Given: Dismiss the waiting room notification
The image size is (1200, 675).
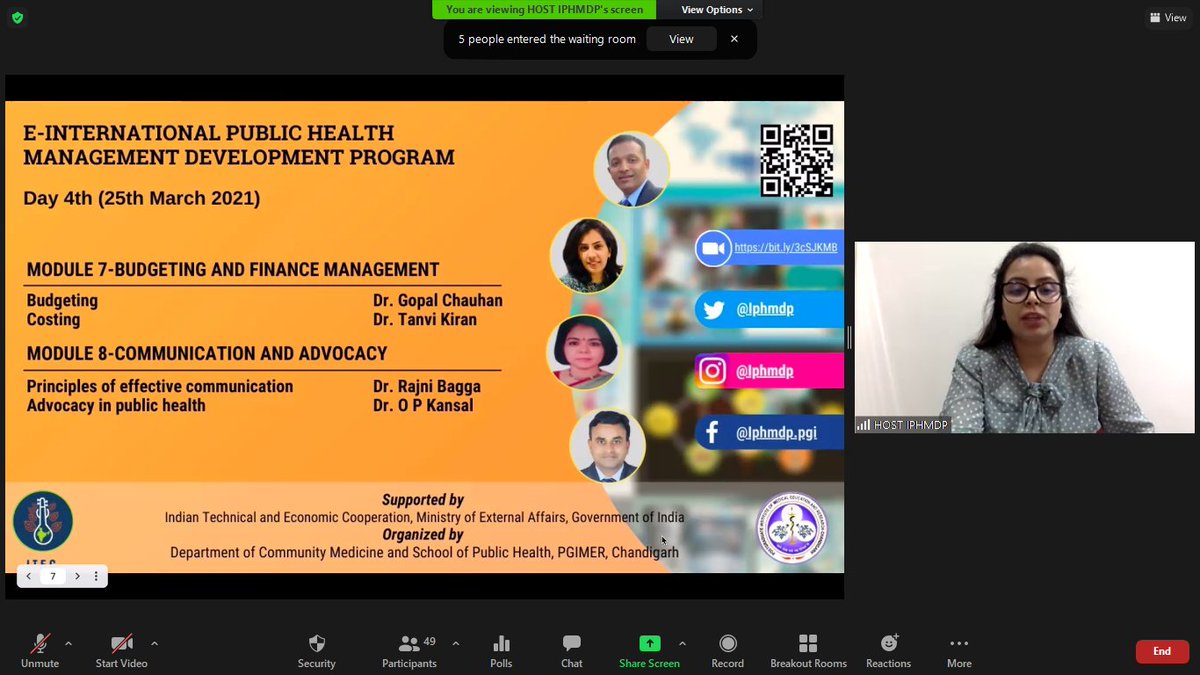Looking at the screenshot, I should point(734,39).
